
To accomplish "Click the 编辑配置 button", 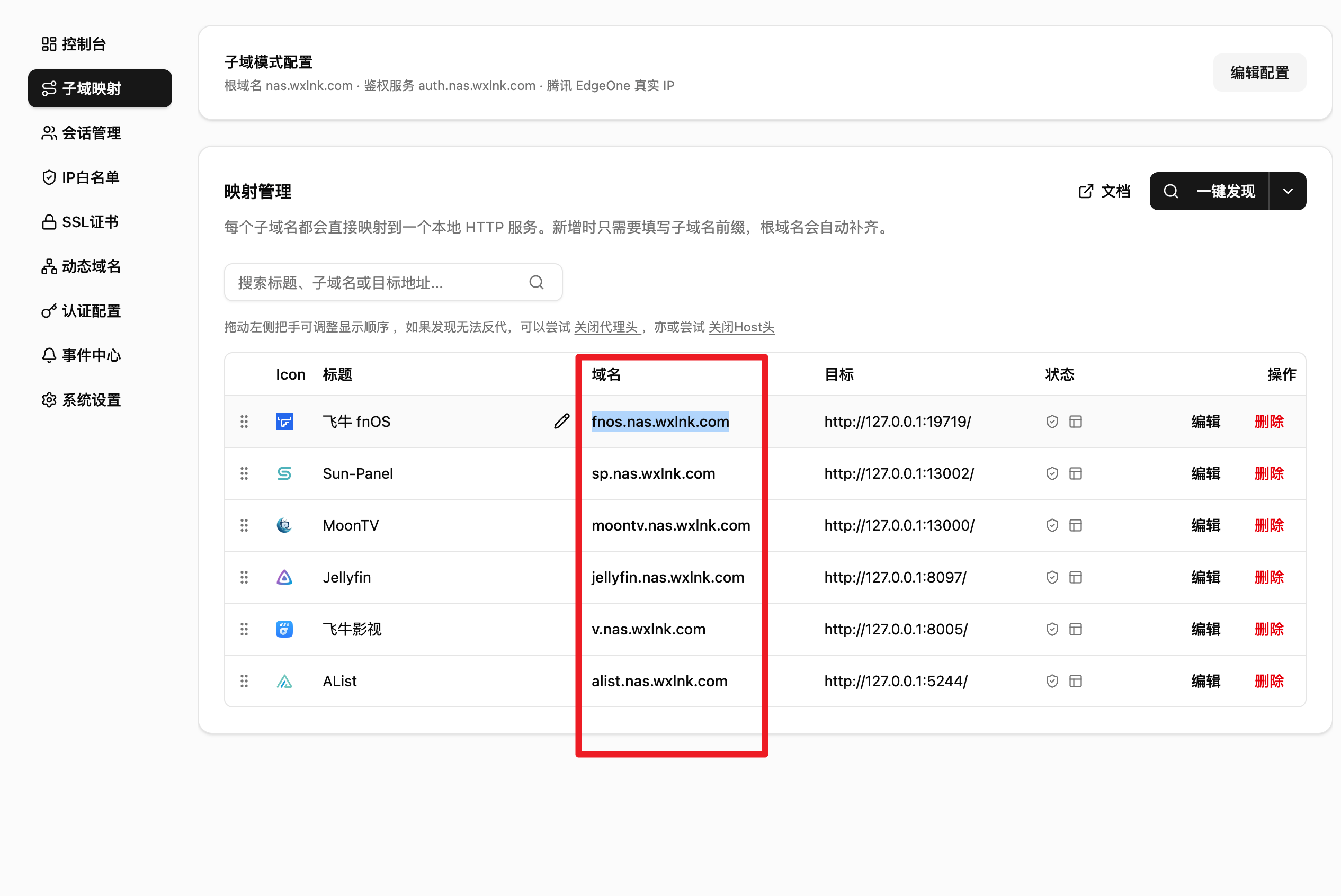I will coord(1259,73).
